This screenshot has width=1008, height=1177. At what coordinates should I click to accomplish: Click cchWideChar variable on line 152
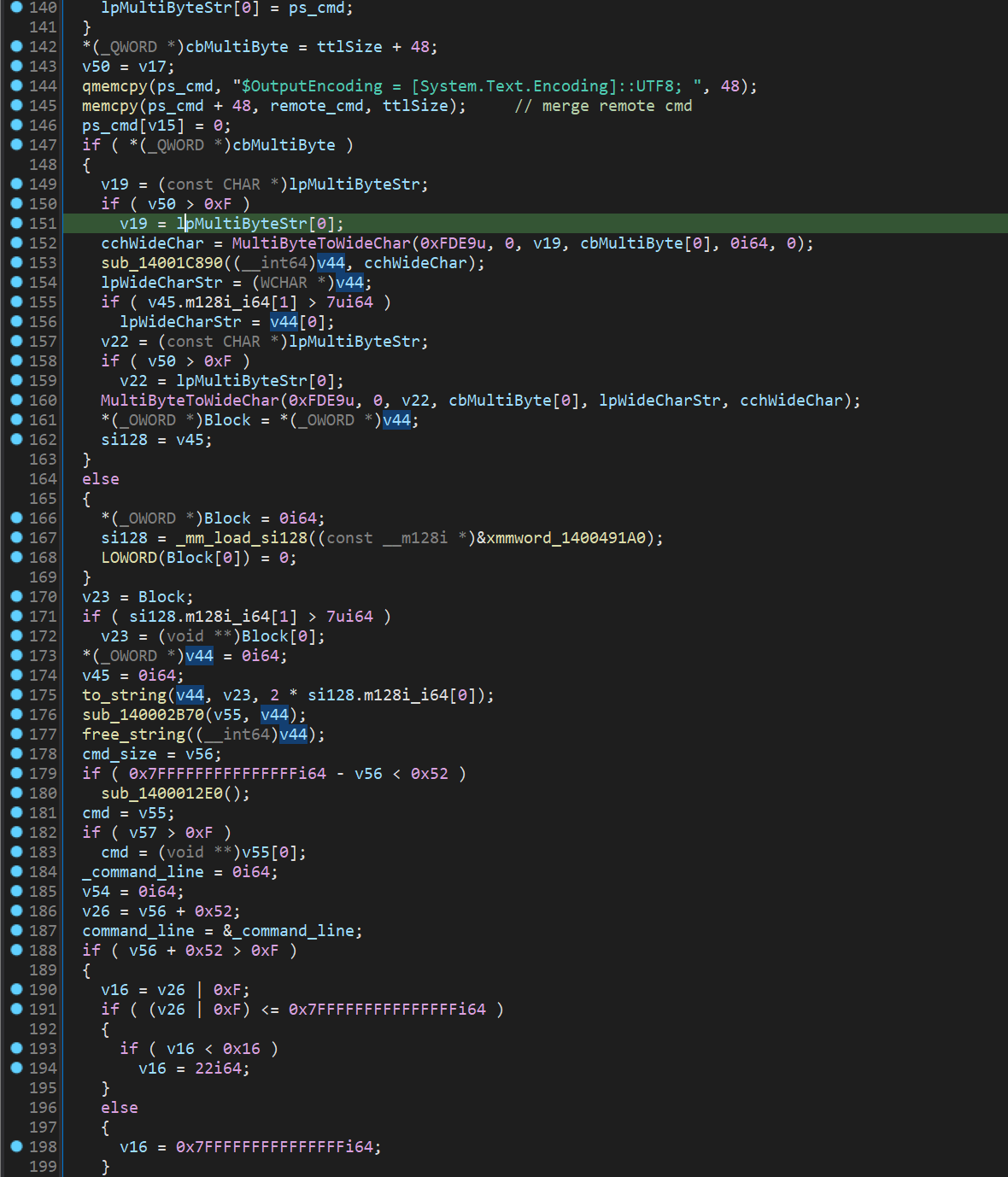[152, 243]
